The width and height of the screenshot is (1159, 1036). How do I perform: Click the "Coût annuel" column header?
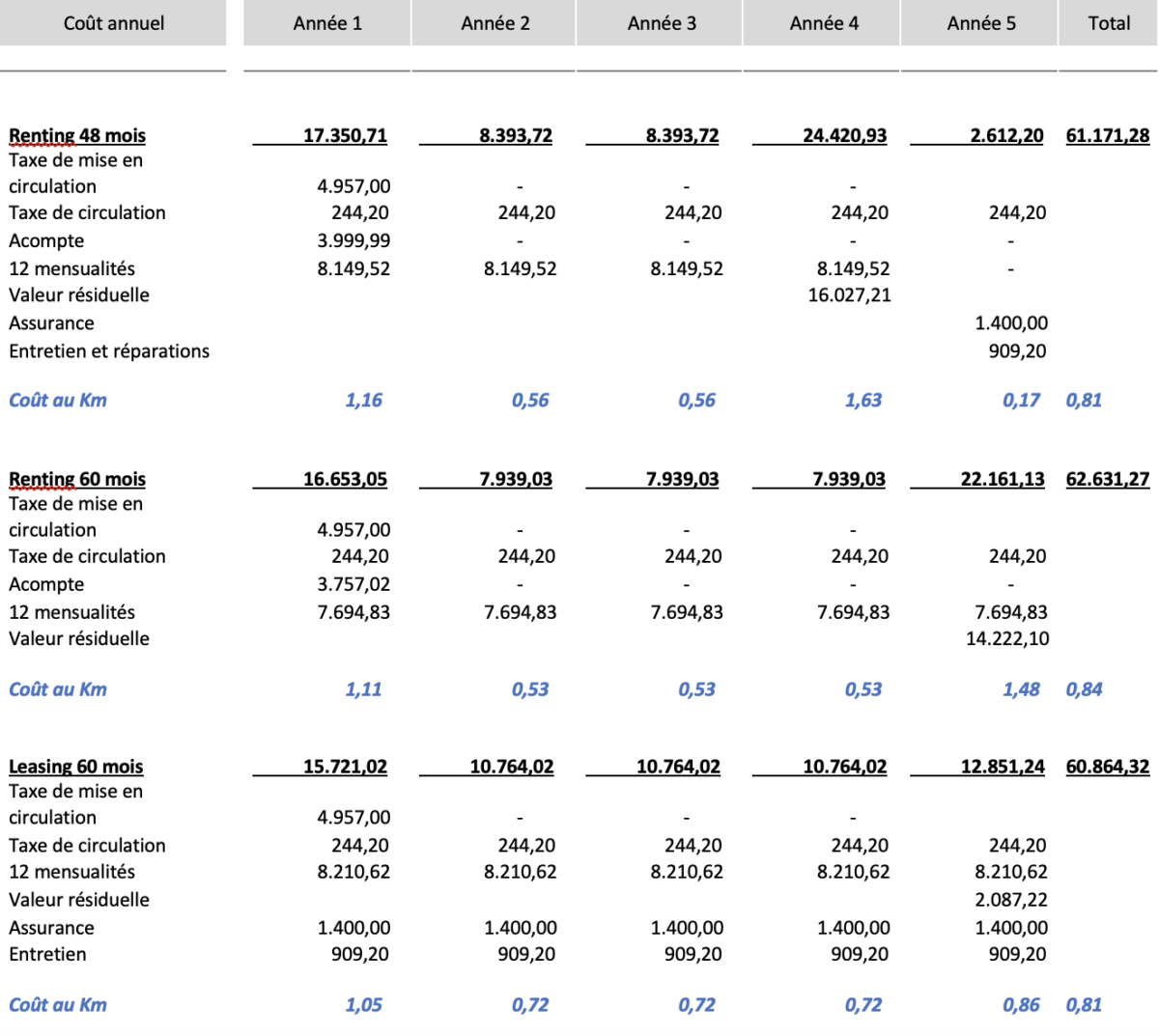click(114, 23)
